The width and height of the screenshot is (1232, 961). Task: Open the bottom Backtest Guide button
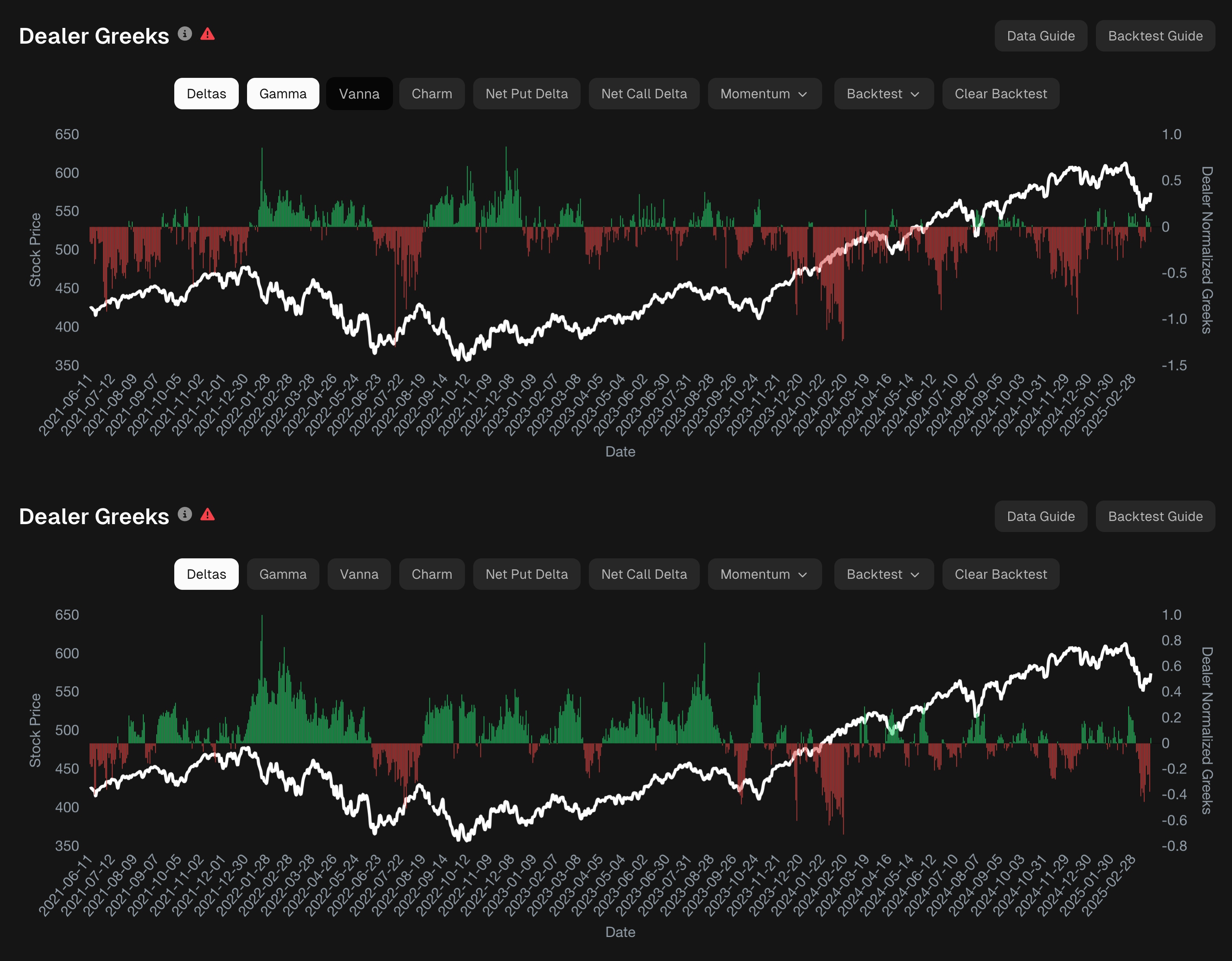tap(1155, 517)
